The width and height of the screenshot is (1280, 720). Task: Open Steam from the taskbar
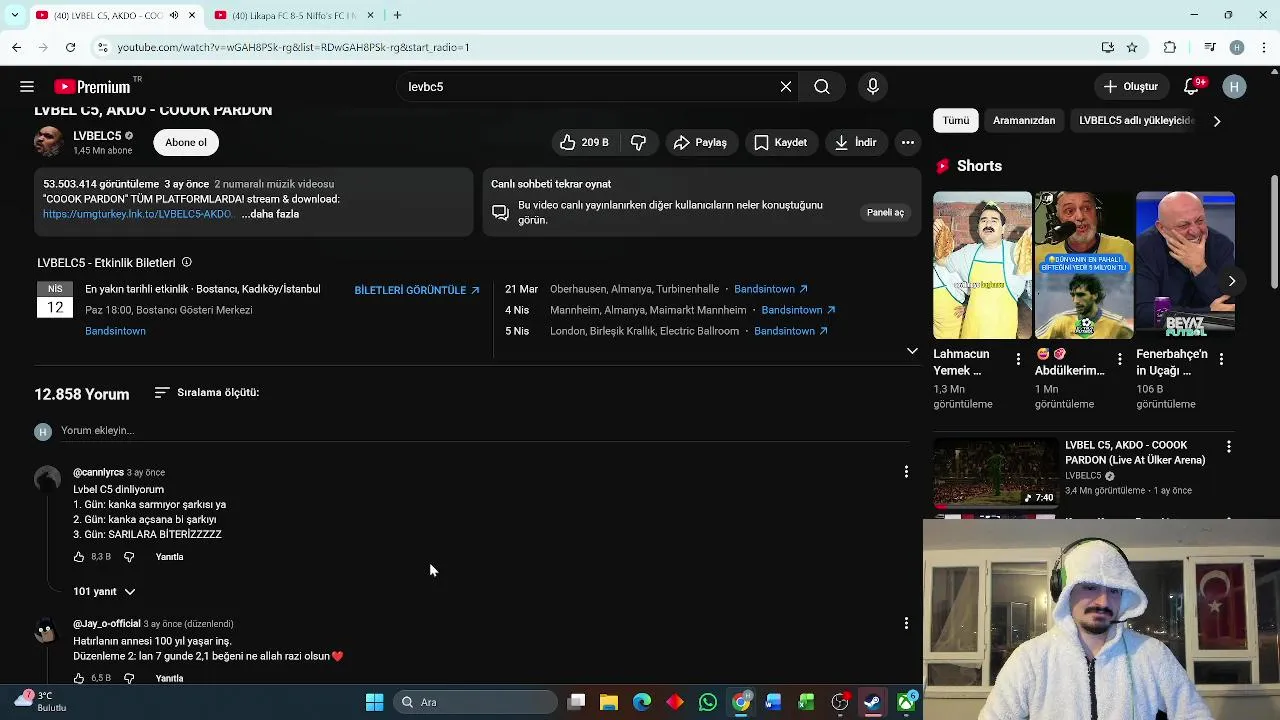click(x=872, y=703)
